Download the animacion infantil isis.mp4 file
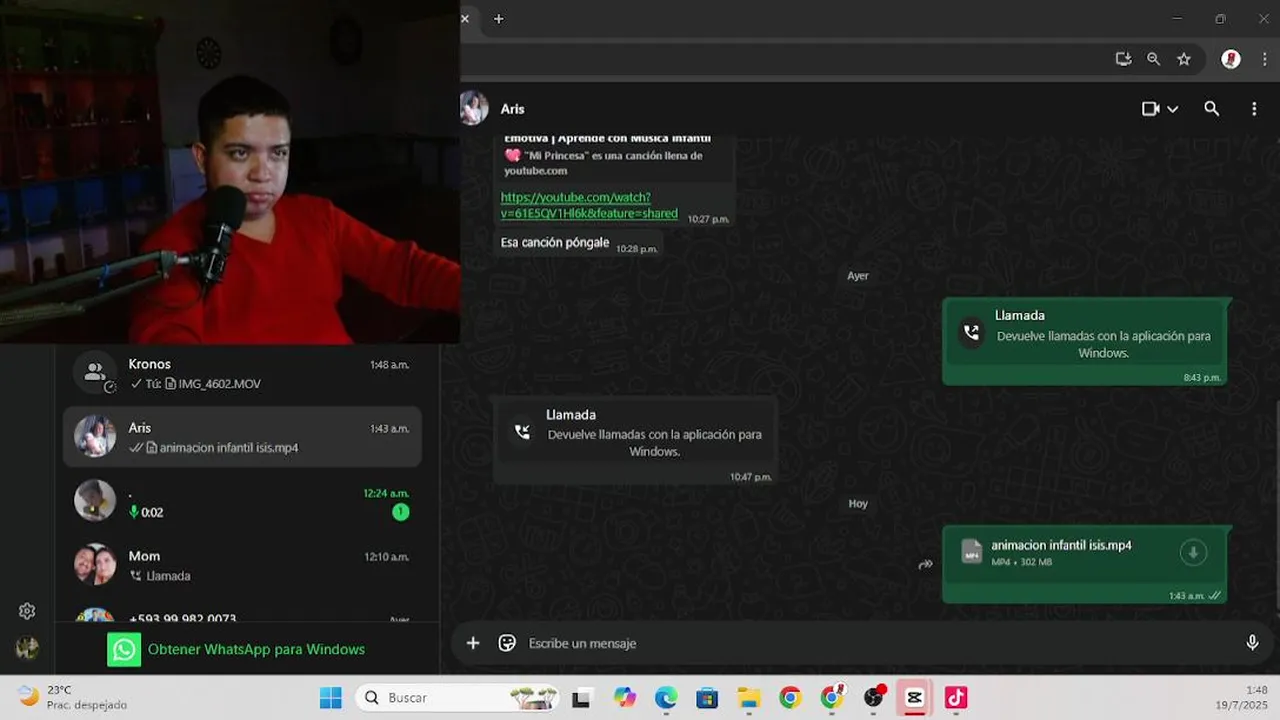 [1193, 552]
